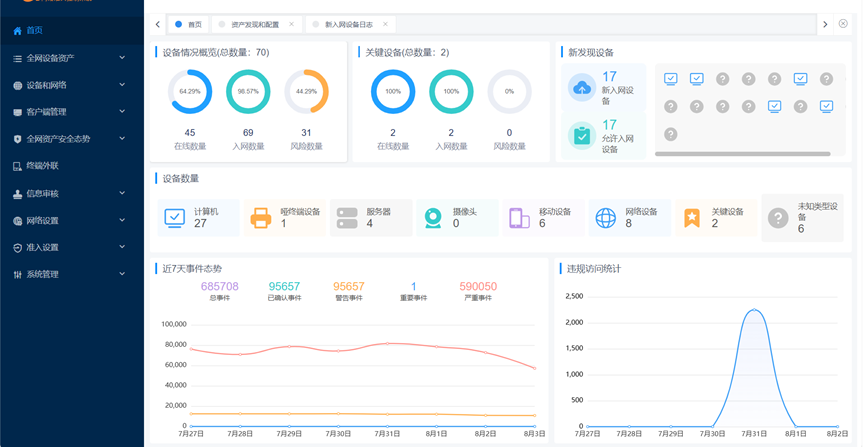Click the 685708 总事件 figure
Viewport: 864px width, 447px height.
[x=220, y=287]
